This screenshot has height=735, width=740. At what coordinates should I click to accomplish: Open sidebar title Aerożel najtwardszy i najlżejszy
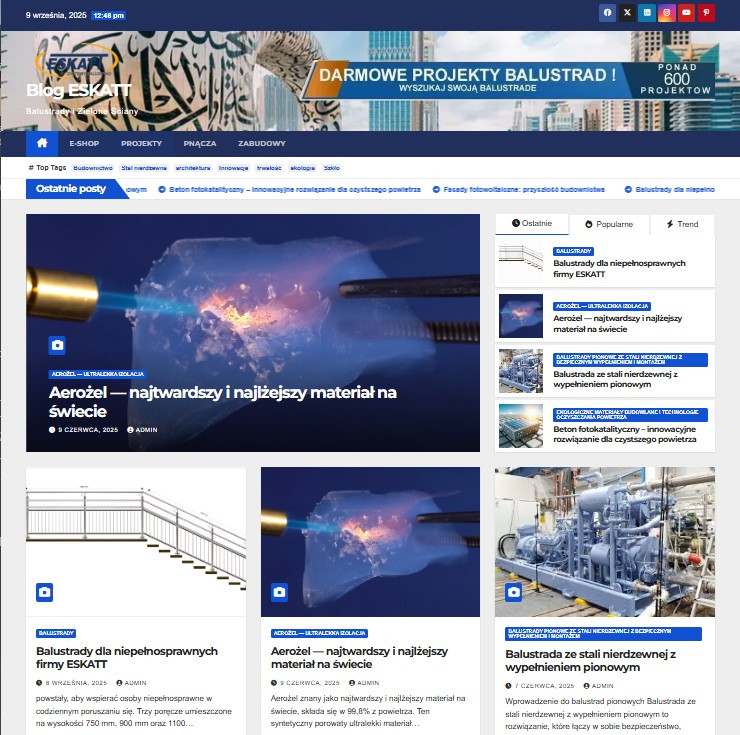click(x=618, y=324)
